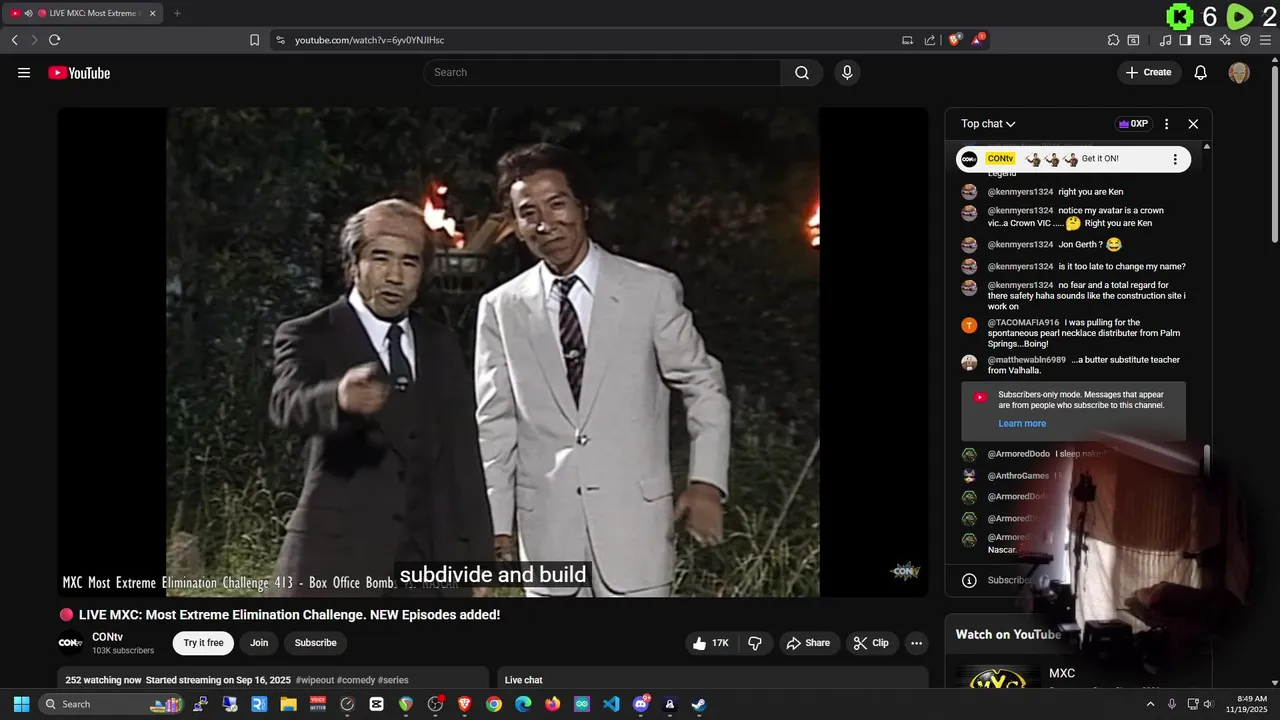Open Brave Wallet icon
The width and height of the screenshot is (1280, 720).
pos(1205,40)
